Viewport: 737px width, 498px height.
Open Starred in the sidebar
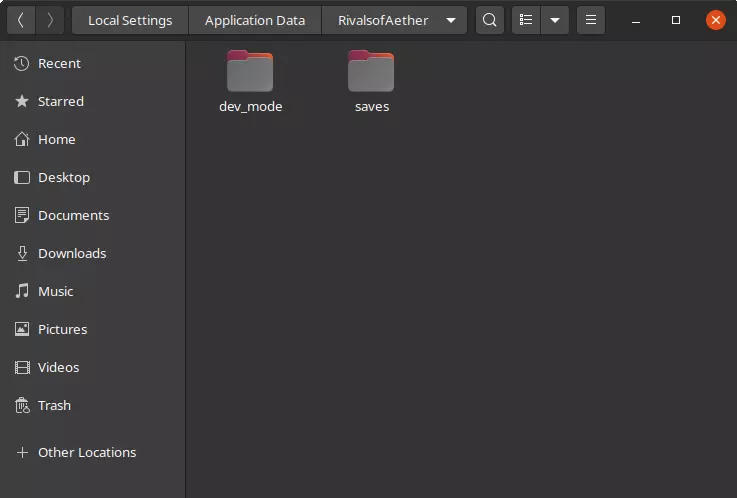click(60, 101)
